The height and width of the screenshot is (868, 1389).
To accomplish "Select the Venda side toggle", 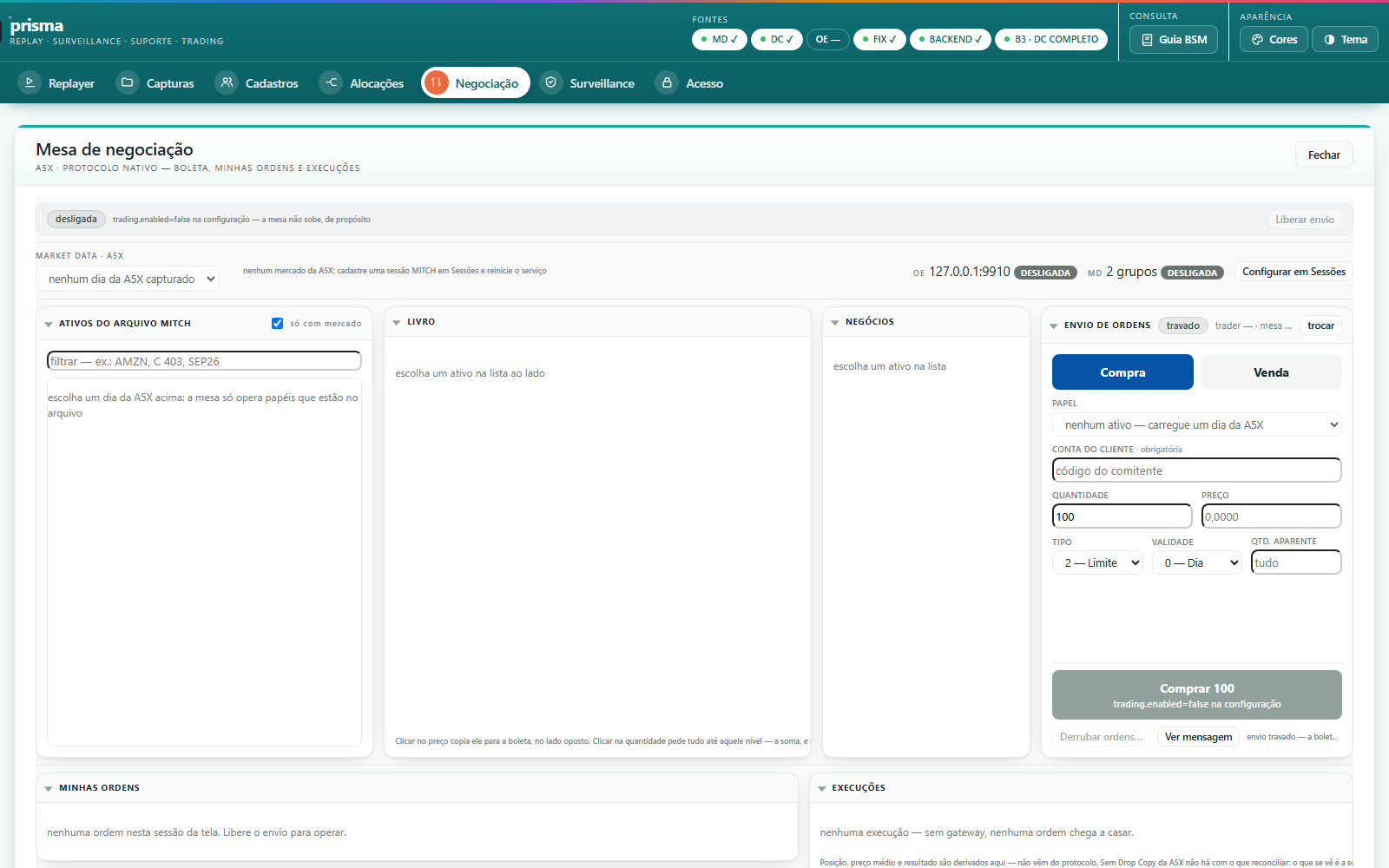I will coord(1271,372).
